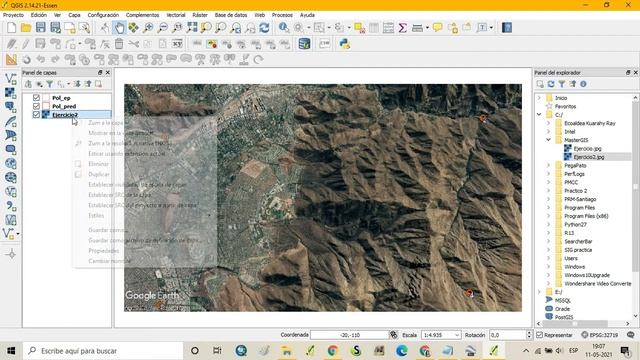640x360 pixels.
Task: Select the Pan Map hand tool
Action: [x=119, y=28]
